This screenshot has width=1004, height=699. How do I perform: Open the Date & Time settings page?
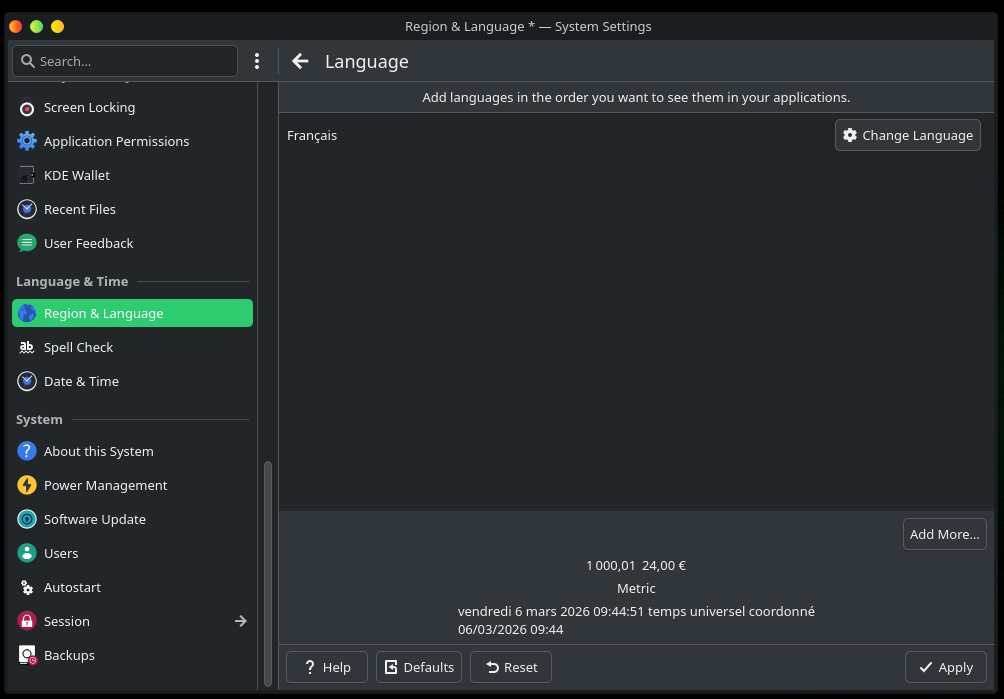pyautogui.click(x=81, y=382)
